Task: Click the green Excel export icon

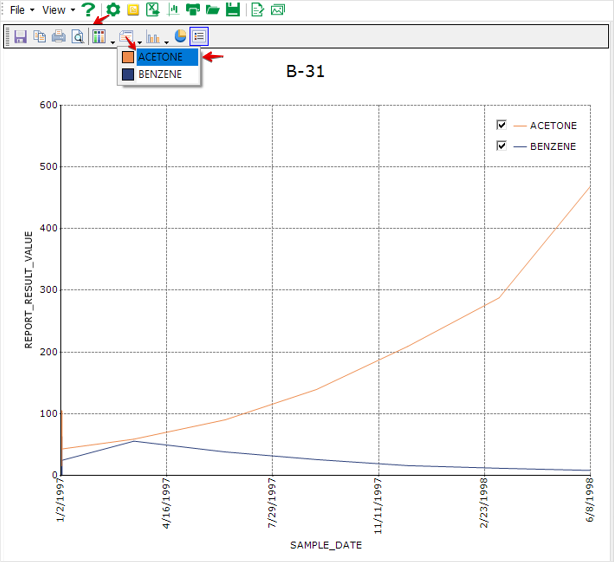Action: click(x=152, y=10)
